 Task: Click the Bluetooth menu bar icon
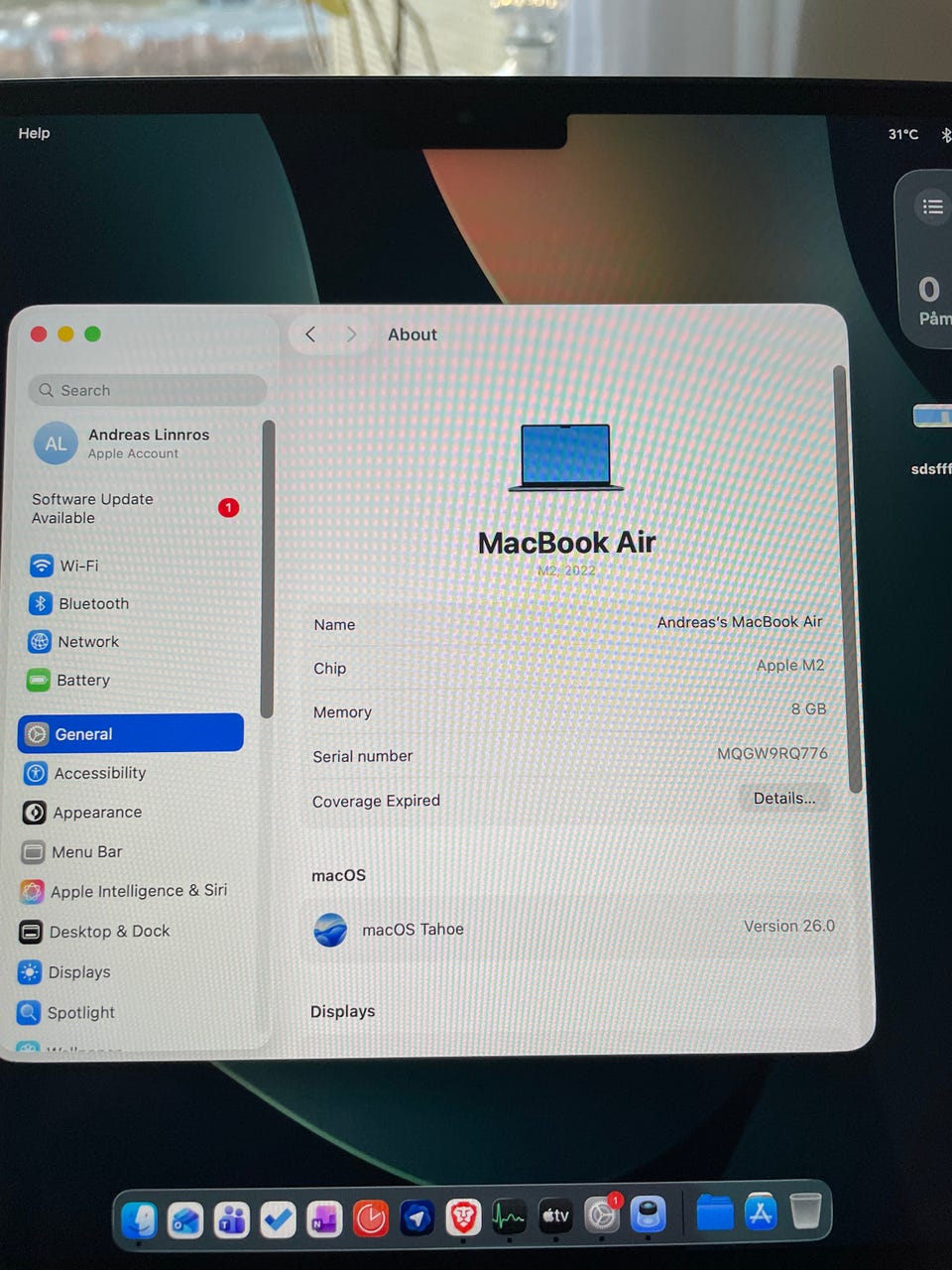pyautogui.click(x=945, y=135)
